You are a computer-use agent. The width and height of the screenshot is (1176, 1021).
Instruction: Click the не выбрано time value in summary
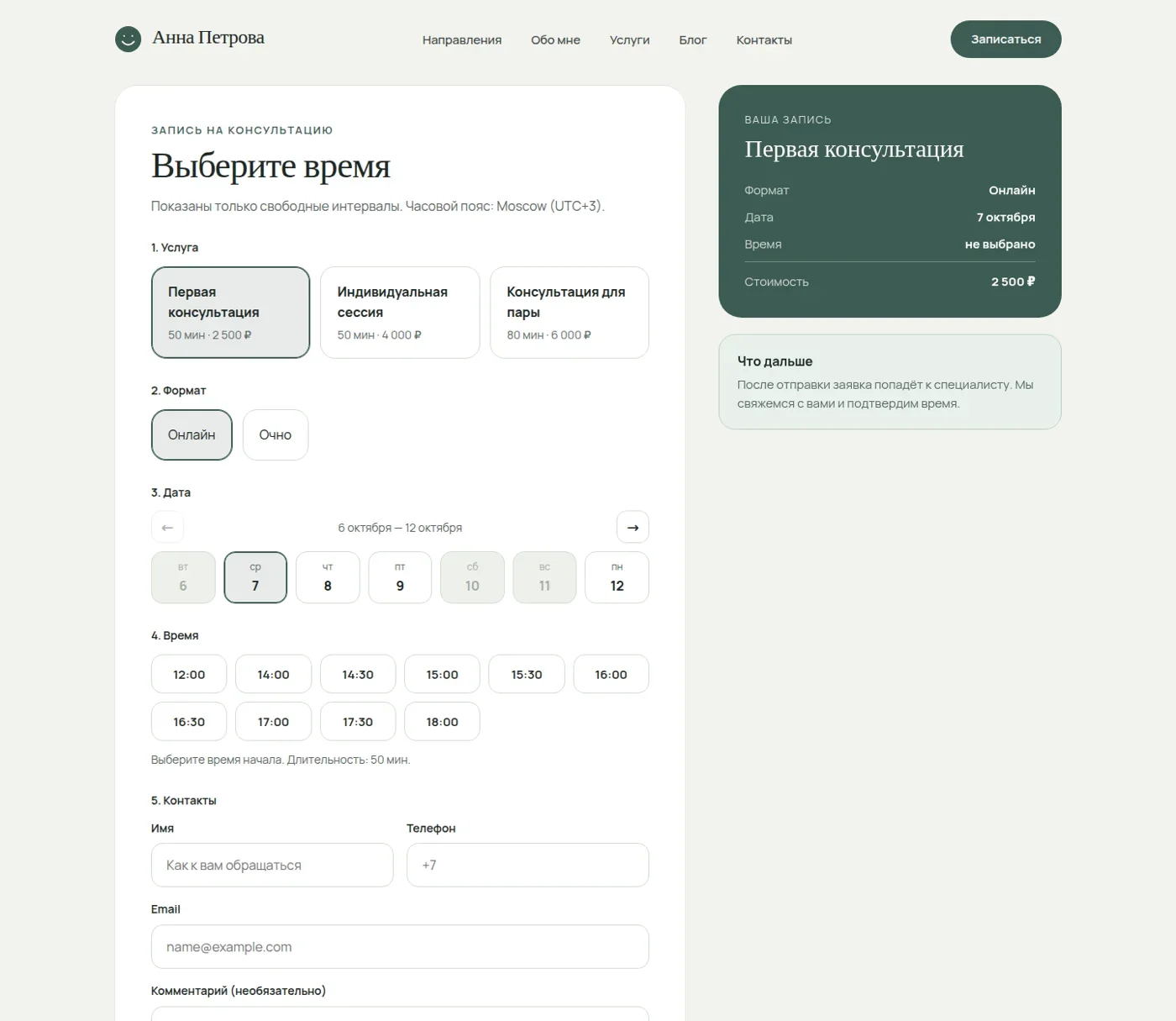click(1000, 244)
